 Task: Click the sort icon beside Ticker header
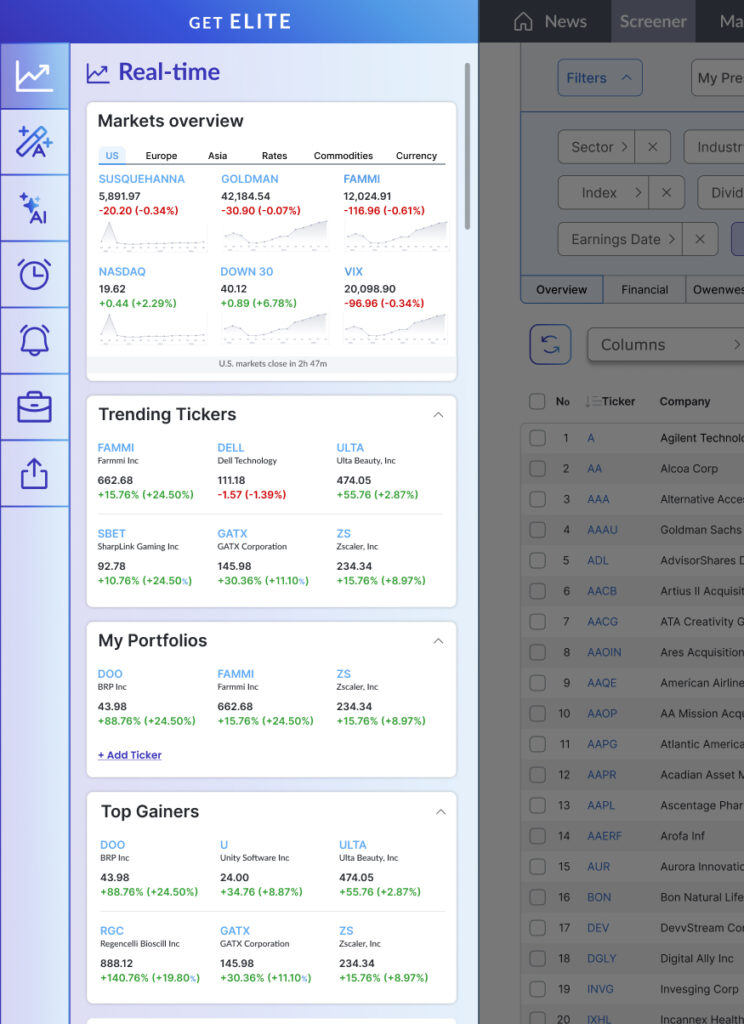pyautogui.click(x=592, y=401)
